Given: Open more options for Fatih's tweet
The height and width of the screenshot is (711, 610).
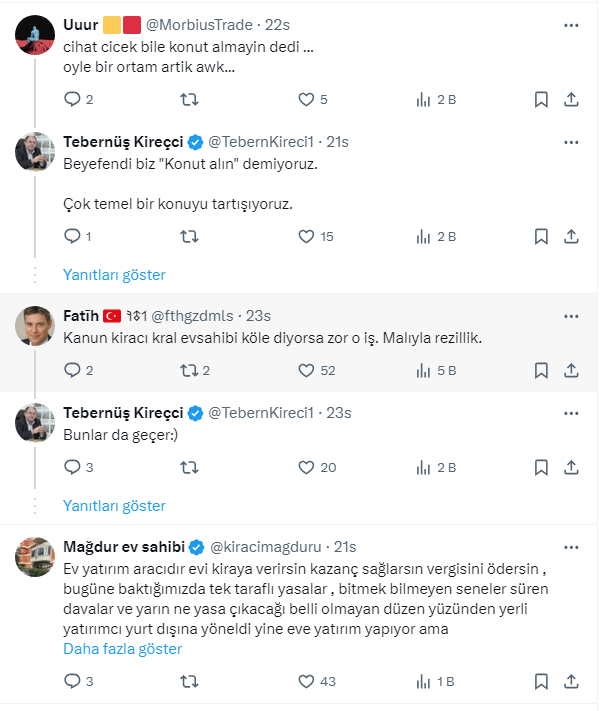Looking at the screenshot, I should pos(571,315).
